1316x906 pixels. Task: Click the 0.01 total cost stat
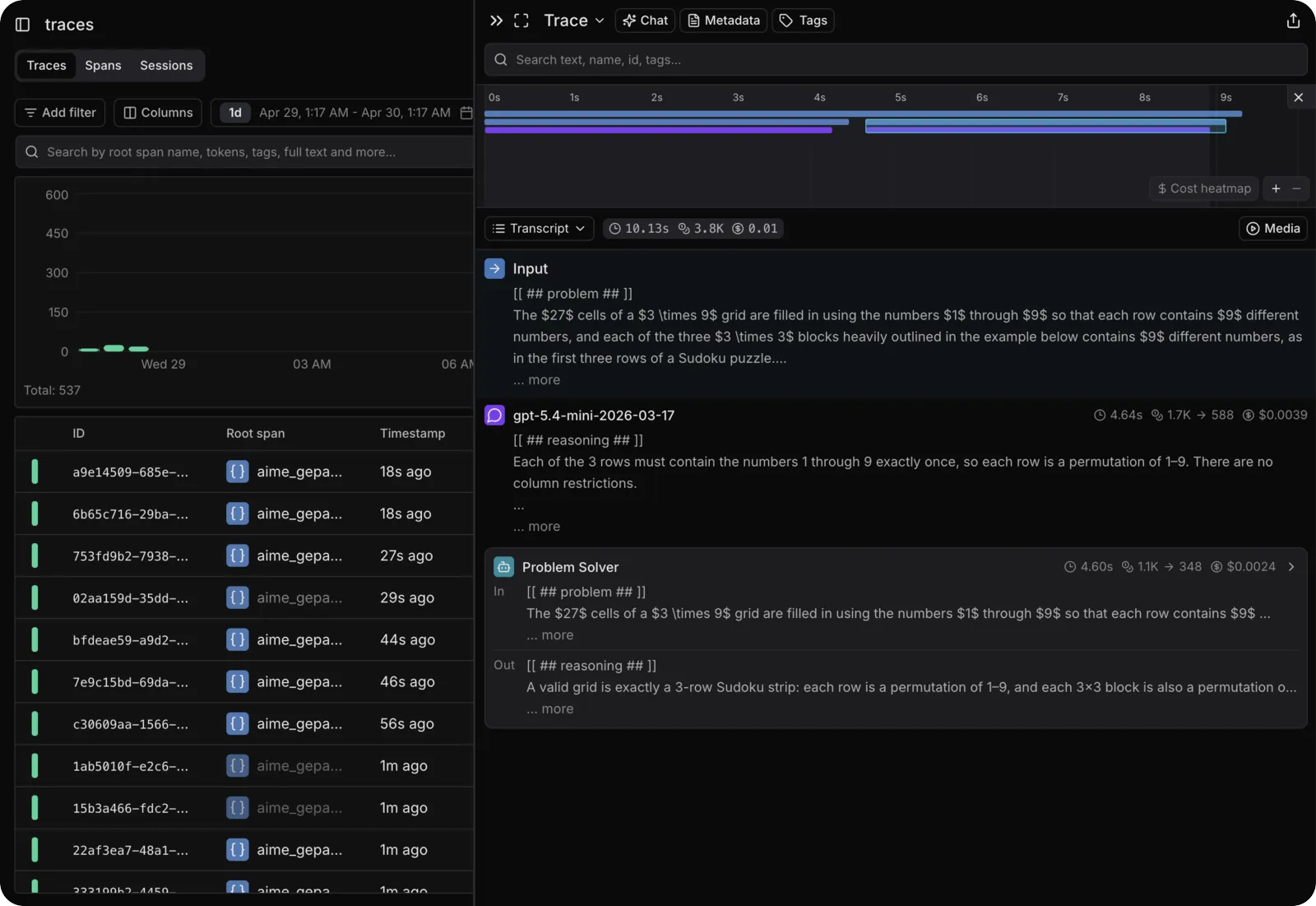[x=755, y=229]
